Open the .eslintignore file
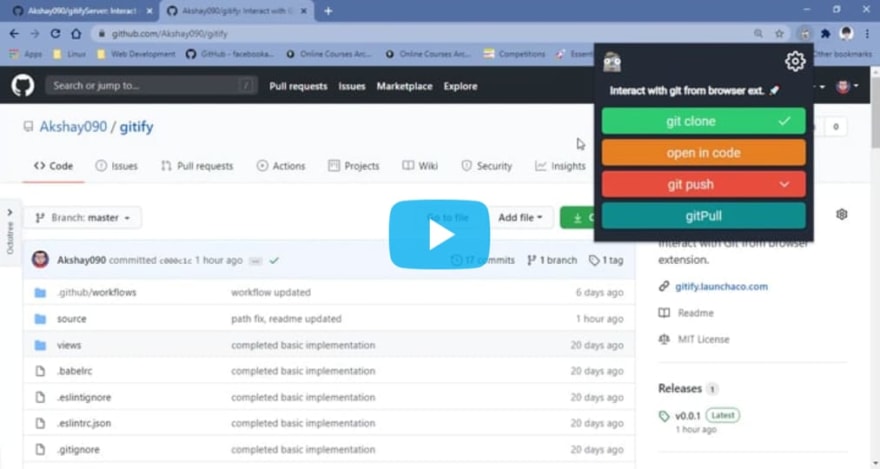The height and width of the screenshot is (469, 880). pyautogui.click(x=84, y=397)
